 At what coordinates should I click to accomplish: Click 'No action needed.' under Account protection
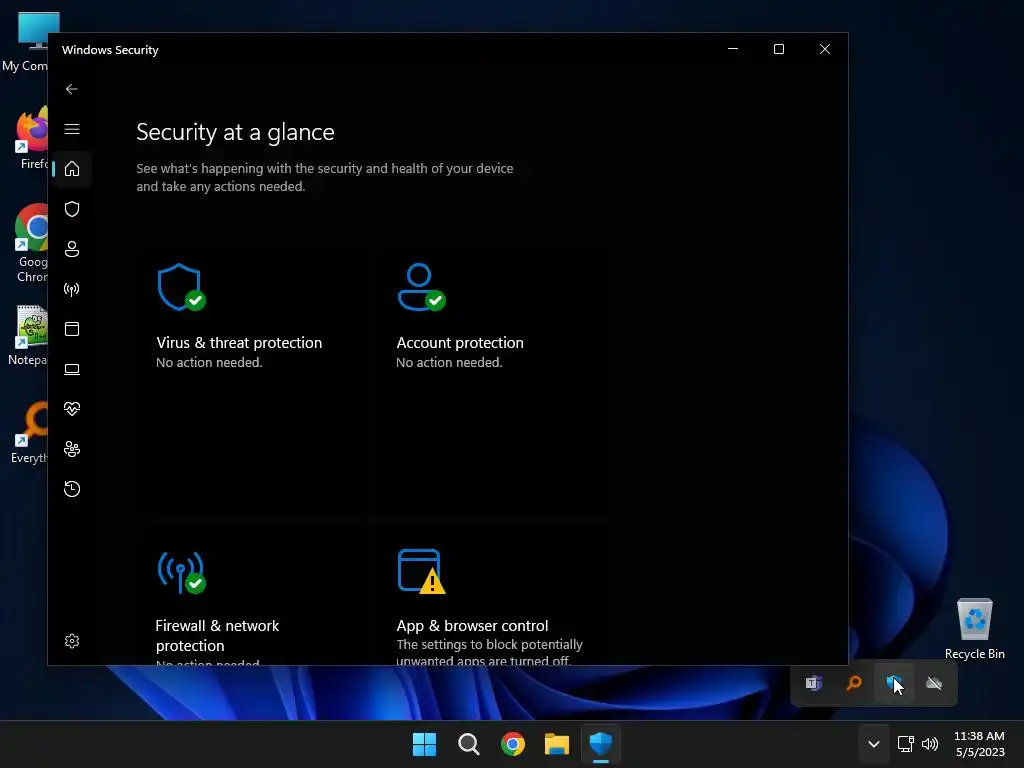(x=449, y=362)
